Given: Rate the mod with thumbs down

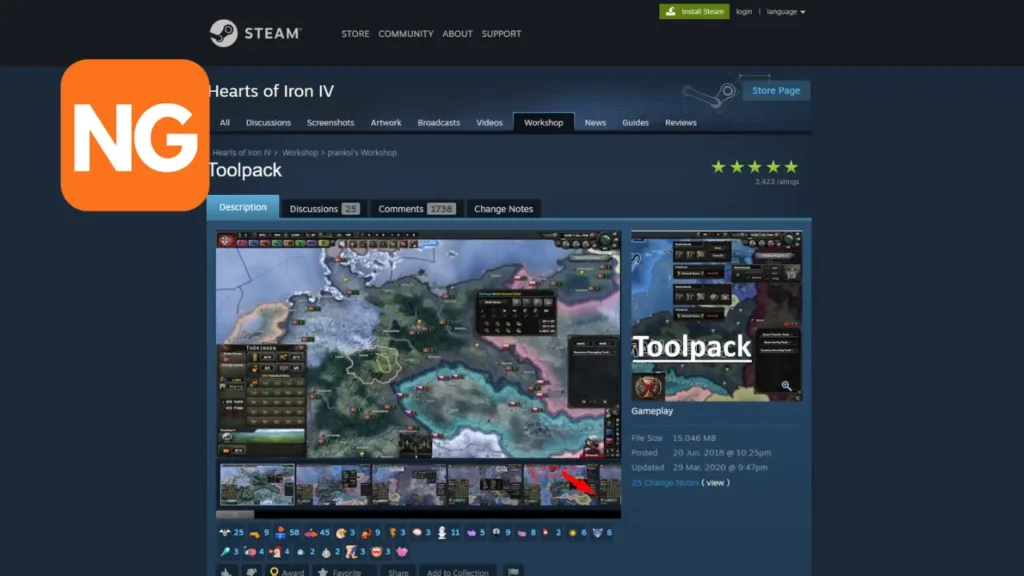Looking at the screenshot, I should (x=251, y=571).
